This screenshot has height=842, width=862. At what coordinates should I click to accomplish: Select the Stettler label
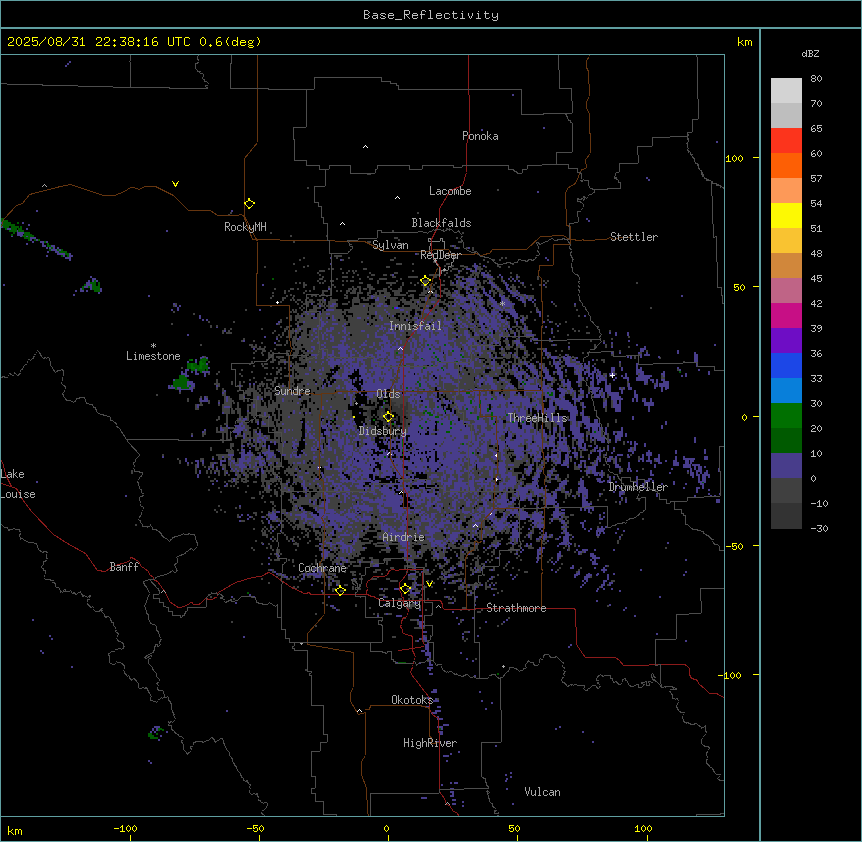(634, 237)
